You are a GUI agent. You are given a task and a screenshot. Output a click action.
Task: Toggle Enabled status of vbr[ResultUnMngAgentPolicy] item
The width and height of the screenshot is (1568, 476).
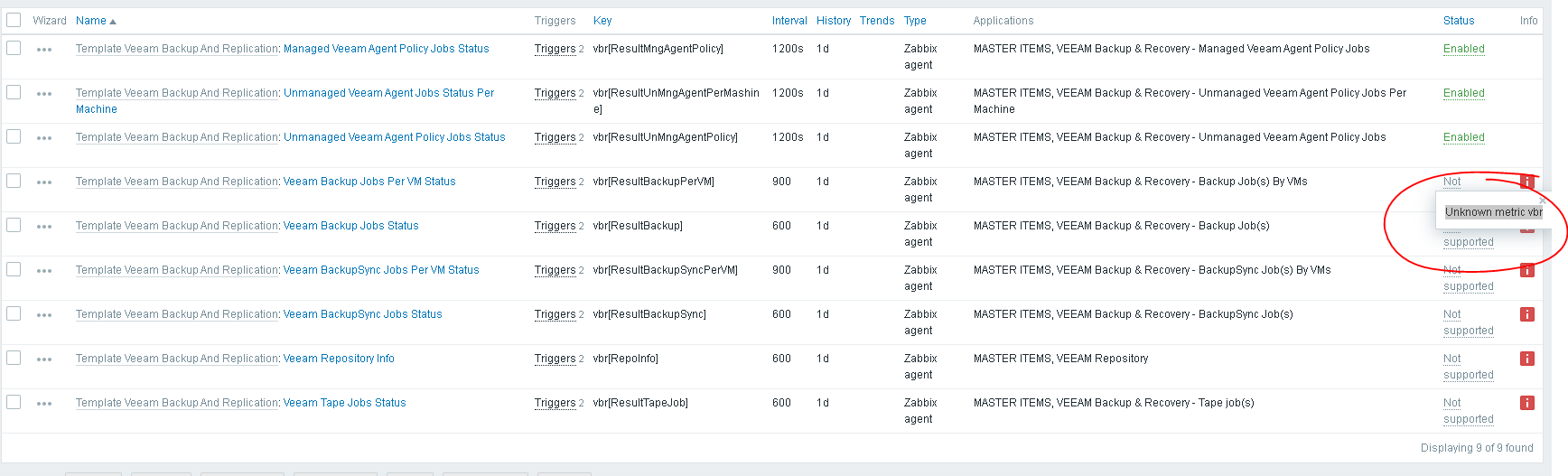click(1464, 137)
